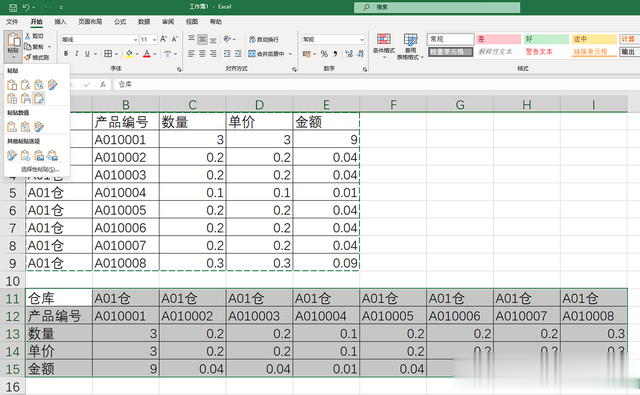Screen dimensions: 640x395
Task: Toggle align text left
Action: (191, 53)
